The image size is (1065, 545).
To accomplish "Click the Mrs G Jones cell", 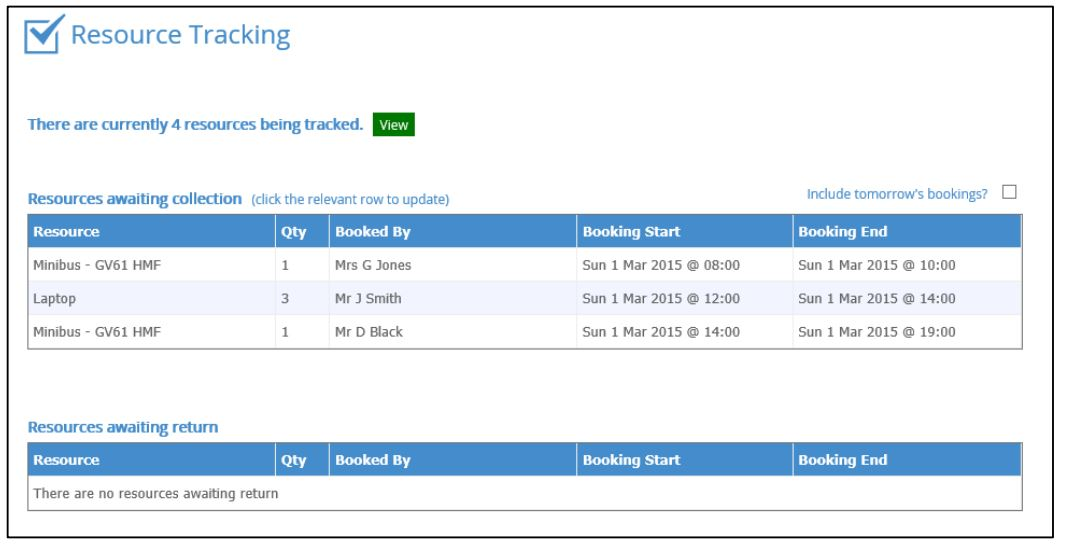I will [x=453, y=265].
